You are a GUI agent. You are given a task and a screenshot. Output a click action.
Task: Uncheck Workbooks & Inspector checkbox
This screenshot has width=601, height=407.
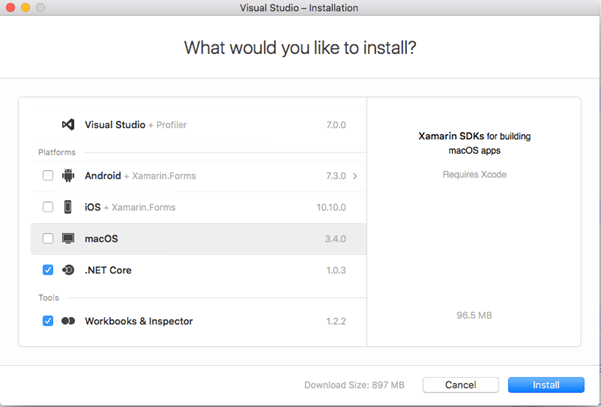click(x=48, y=321)
